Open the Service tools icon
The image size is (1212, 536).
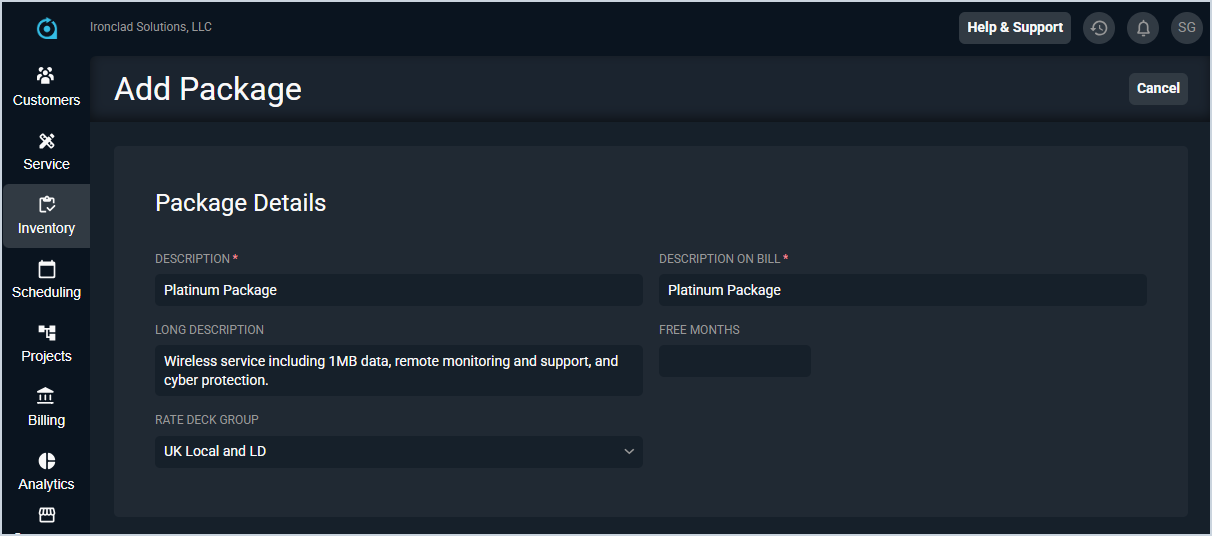pyautogui.click(x=46, y=140)
